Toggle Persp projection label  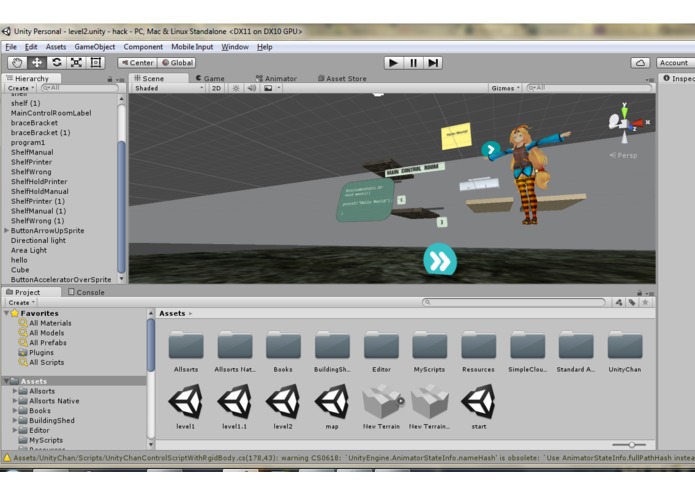tap(623, 156)
